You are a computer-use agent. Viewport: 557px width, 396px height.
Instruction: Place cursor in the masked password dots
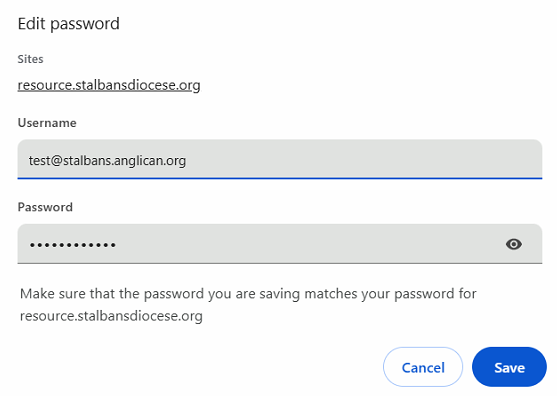72,245
